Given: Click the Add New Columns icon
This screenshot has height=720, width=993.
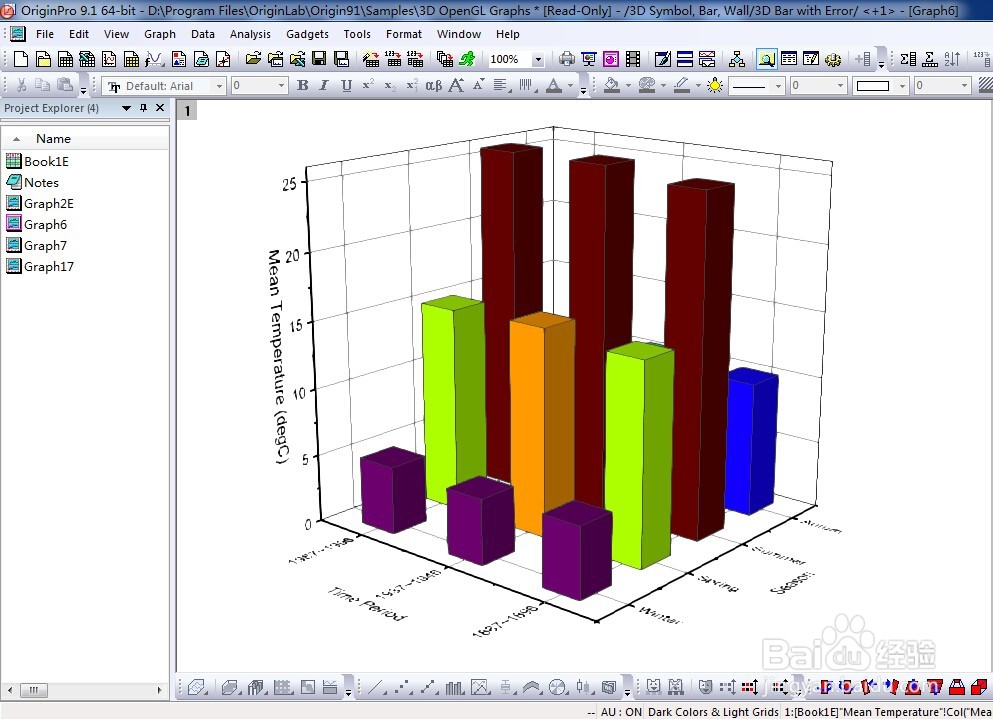Looking at the screenshot, I should (863, 60).
